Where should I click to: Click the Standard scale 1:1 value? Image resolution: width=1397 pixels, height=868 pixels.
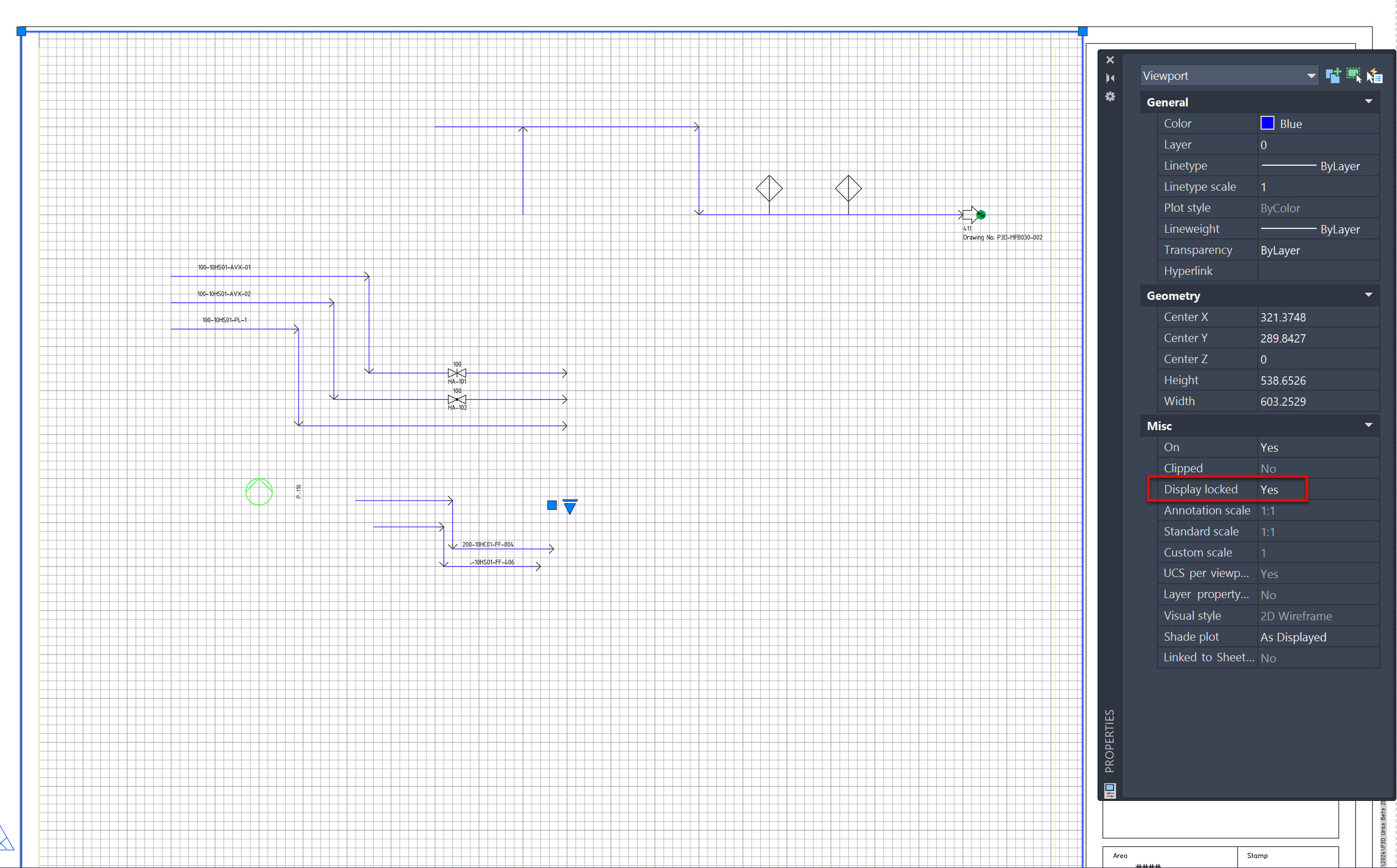pos(1269,531)
